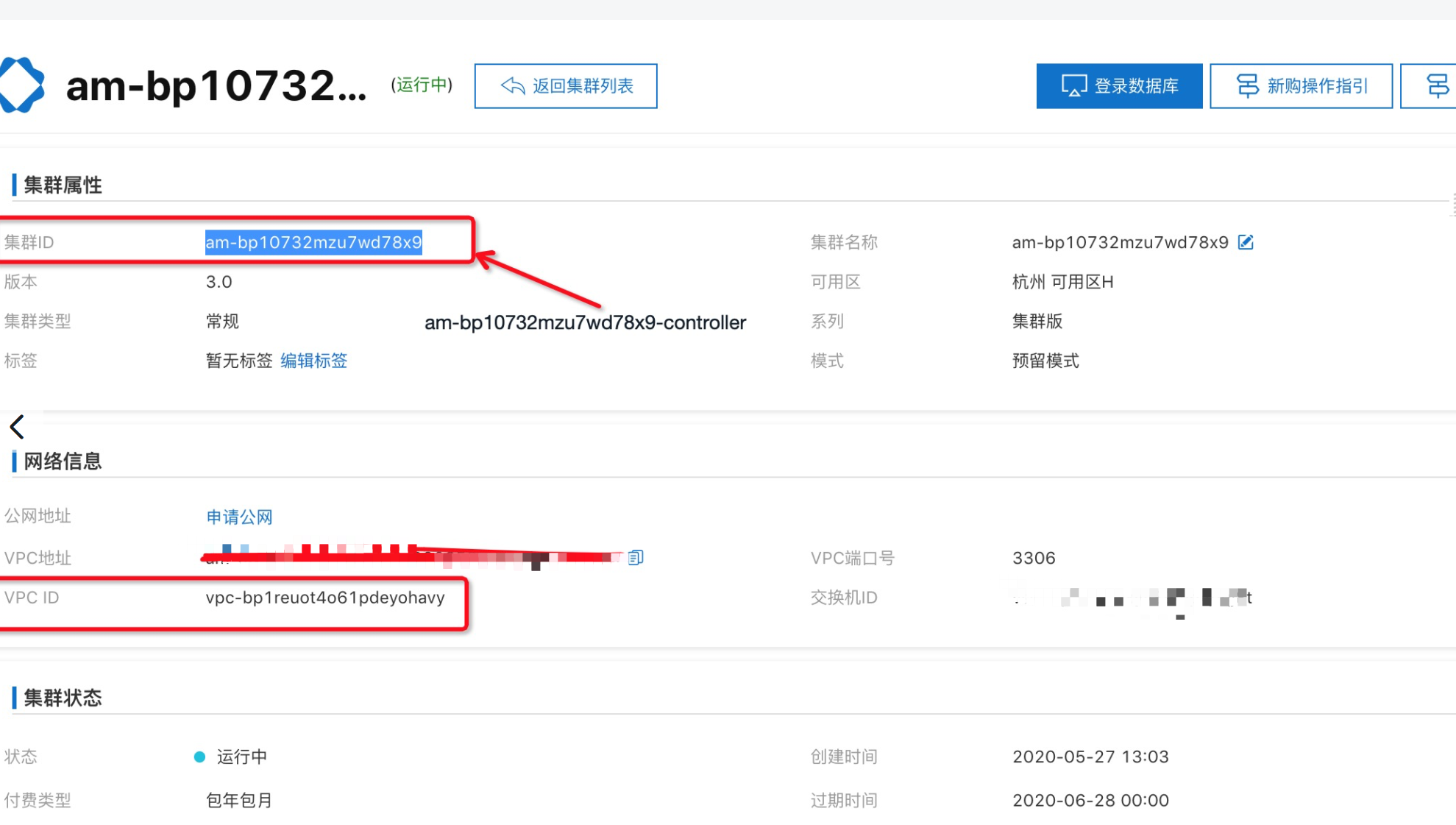This screenshot has width=1456, height=825.
Task: Click the AnalyticDB diamond logo icon
Action: point(22,85)
